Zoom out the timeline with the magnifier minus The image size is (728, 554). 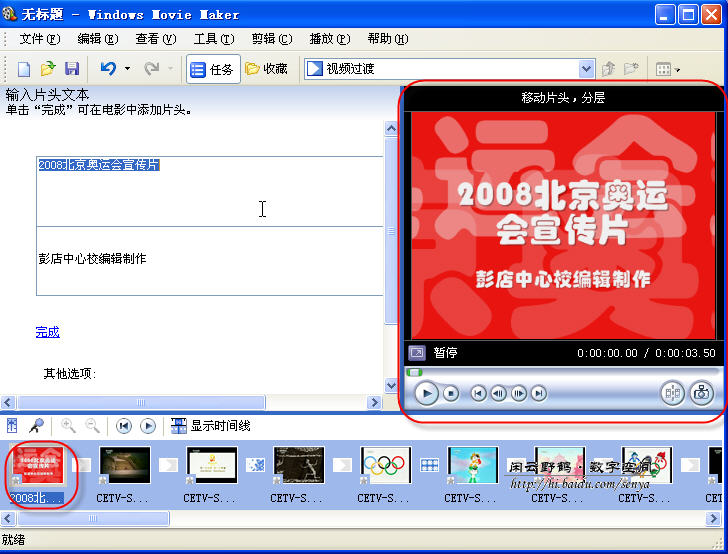92,425
